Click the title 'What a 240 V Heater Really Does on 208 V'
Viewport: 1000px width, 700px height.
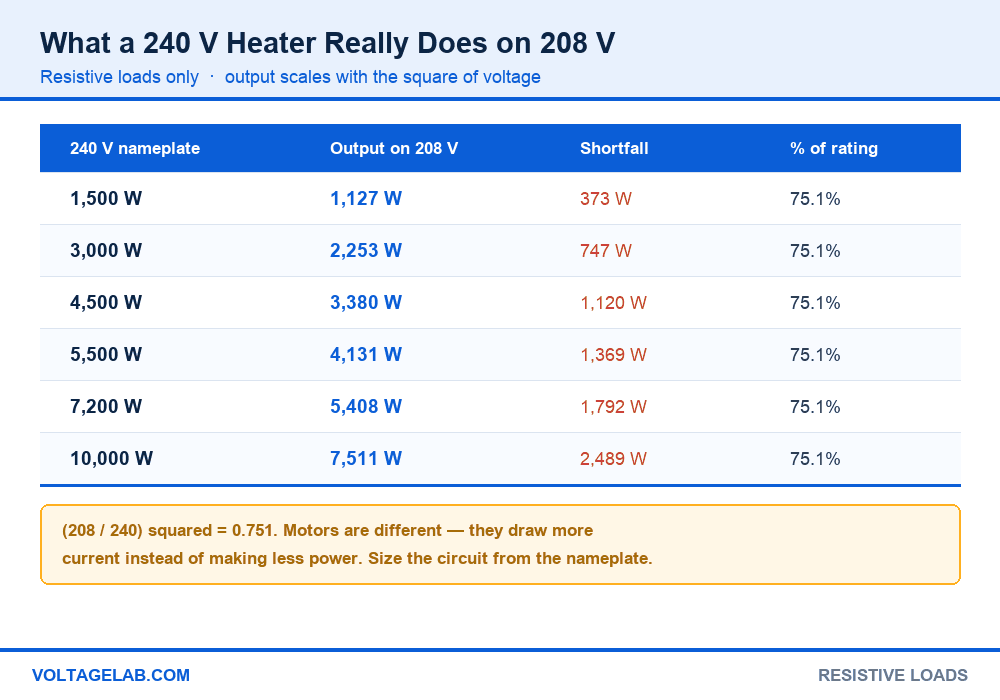click(x=327, y=43)
